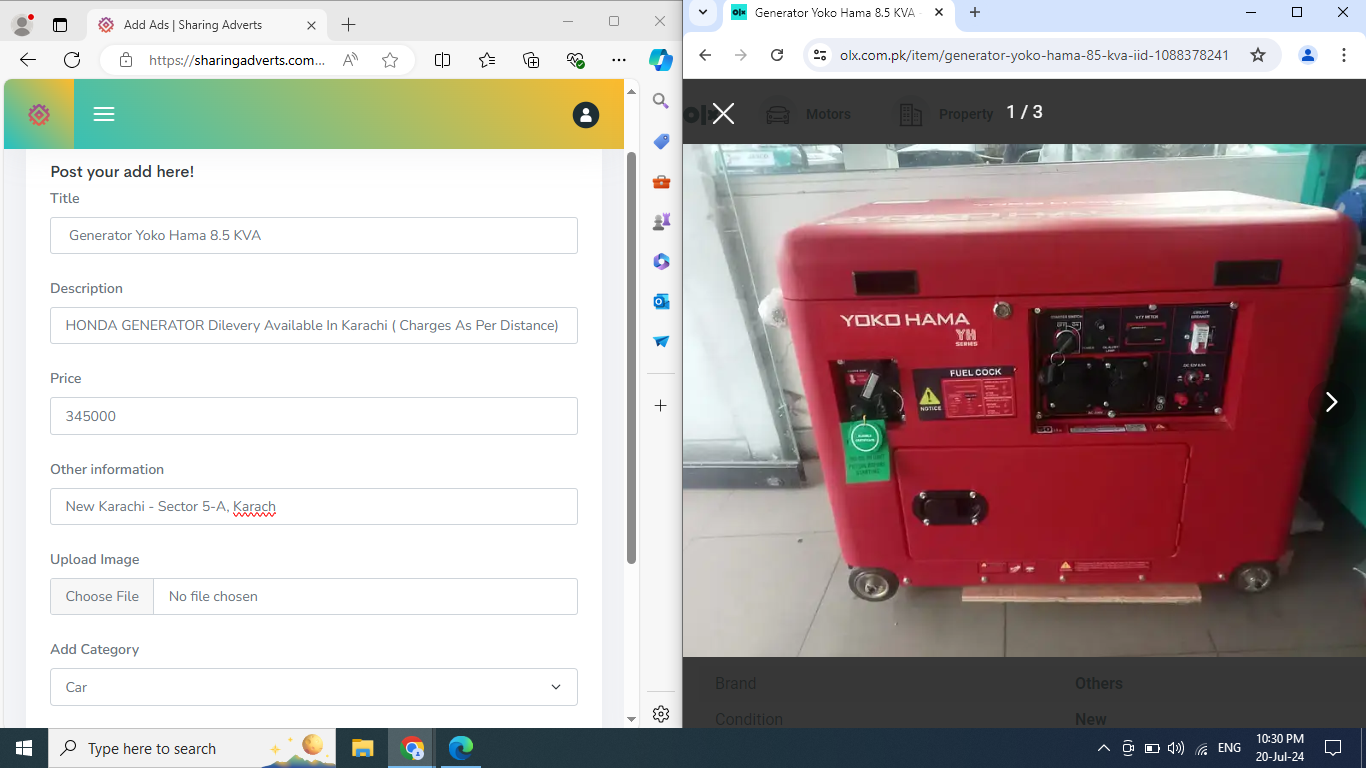1366x768 pixels.
Task: Click the plus icon to customize the Edge sidebar
Action: pos(661,405)
